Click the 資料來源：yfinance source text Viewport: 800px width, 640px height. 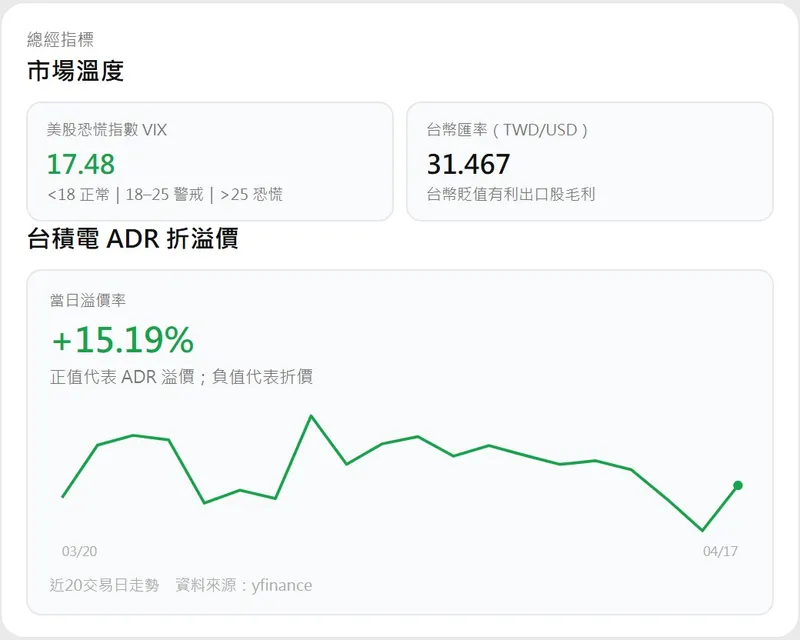pyautogui.click(x=244, y=585)
